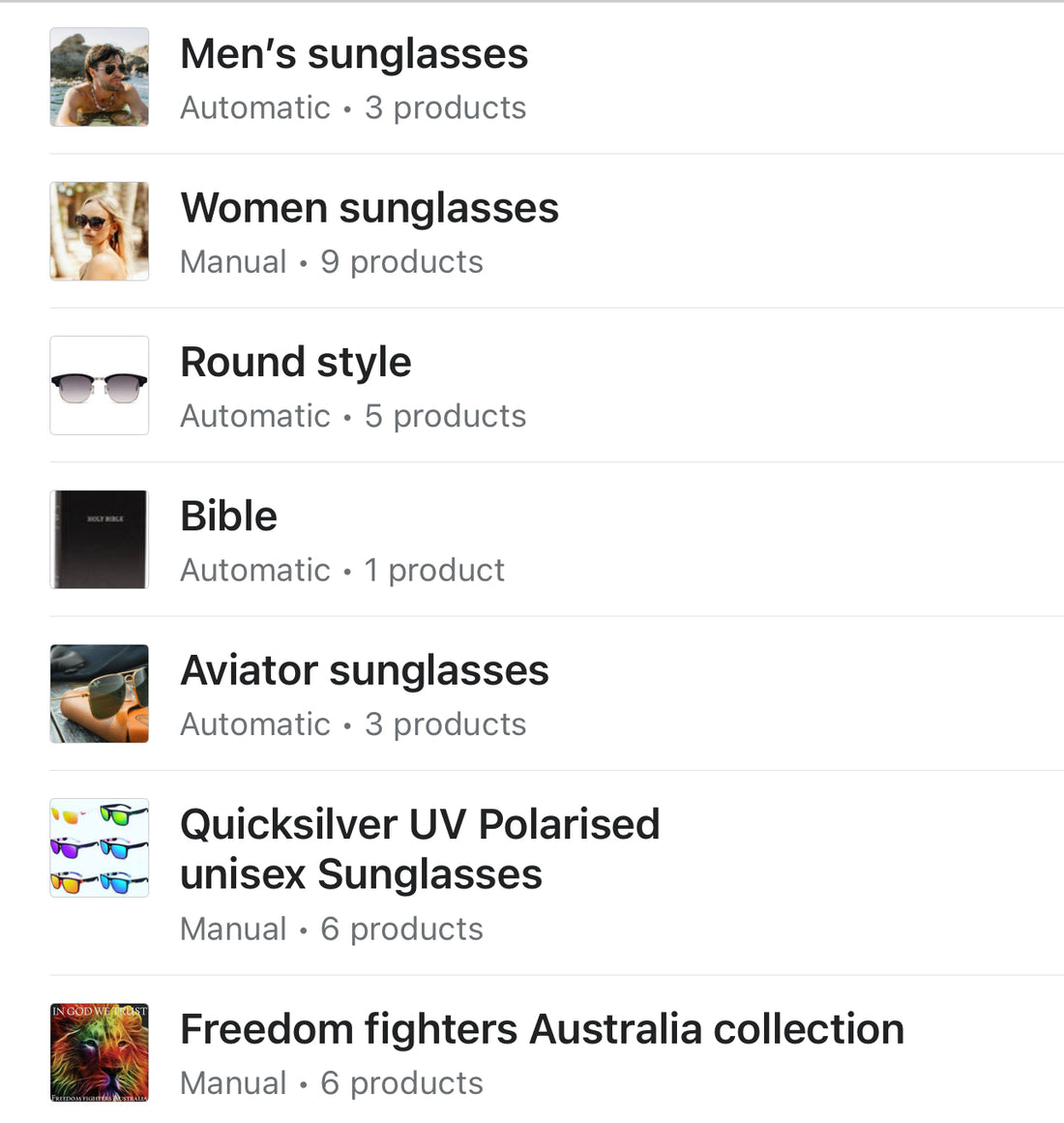Click "Manual • 6 products" under Quicksilver
This screenshot has width=1064, height=1123.
pyautogui.click(x=332, y=930)
